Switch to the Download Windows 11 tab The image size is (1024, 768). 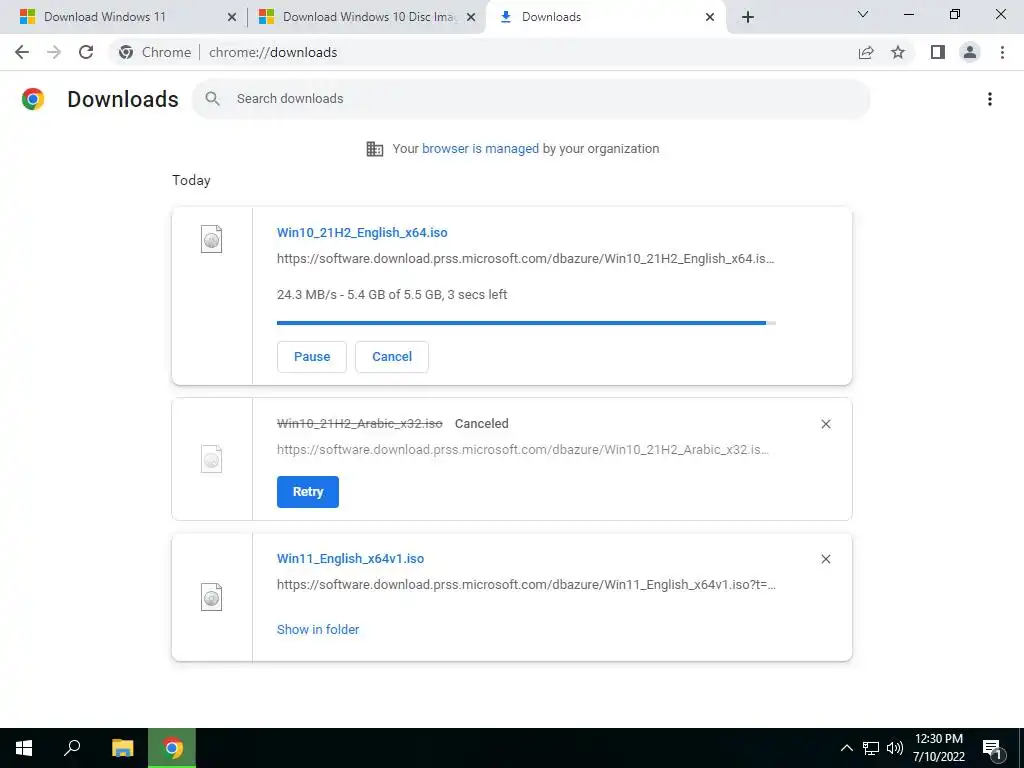(x=124, y=17)
